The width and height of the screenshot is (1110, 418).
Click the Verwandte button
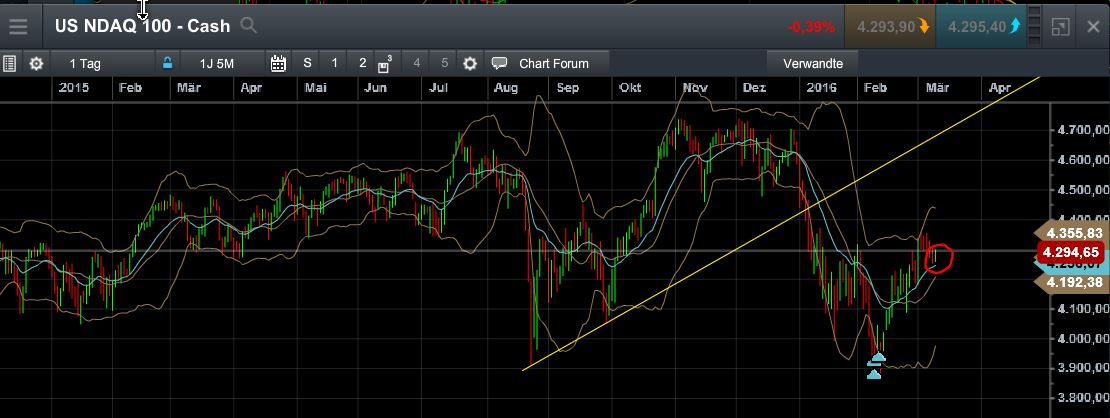[x=813, y=63]
